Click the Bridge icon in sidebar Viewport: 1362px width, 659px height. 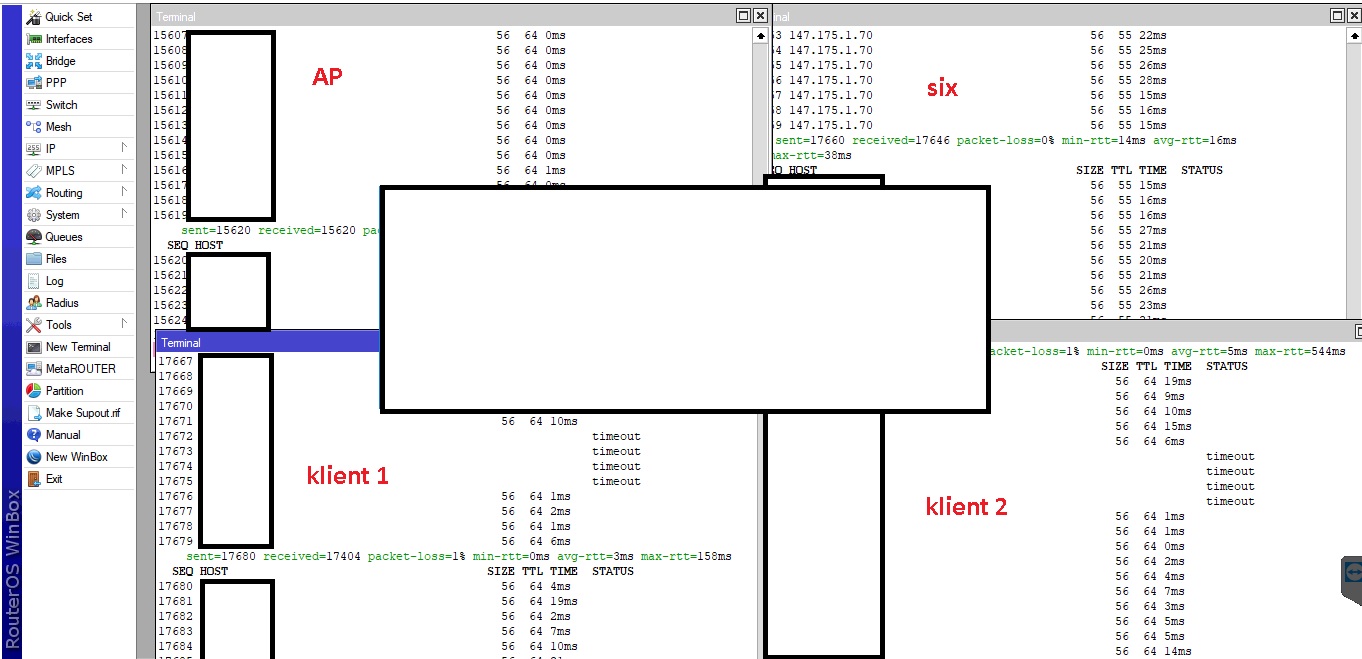[33, 61]
